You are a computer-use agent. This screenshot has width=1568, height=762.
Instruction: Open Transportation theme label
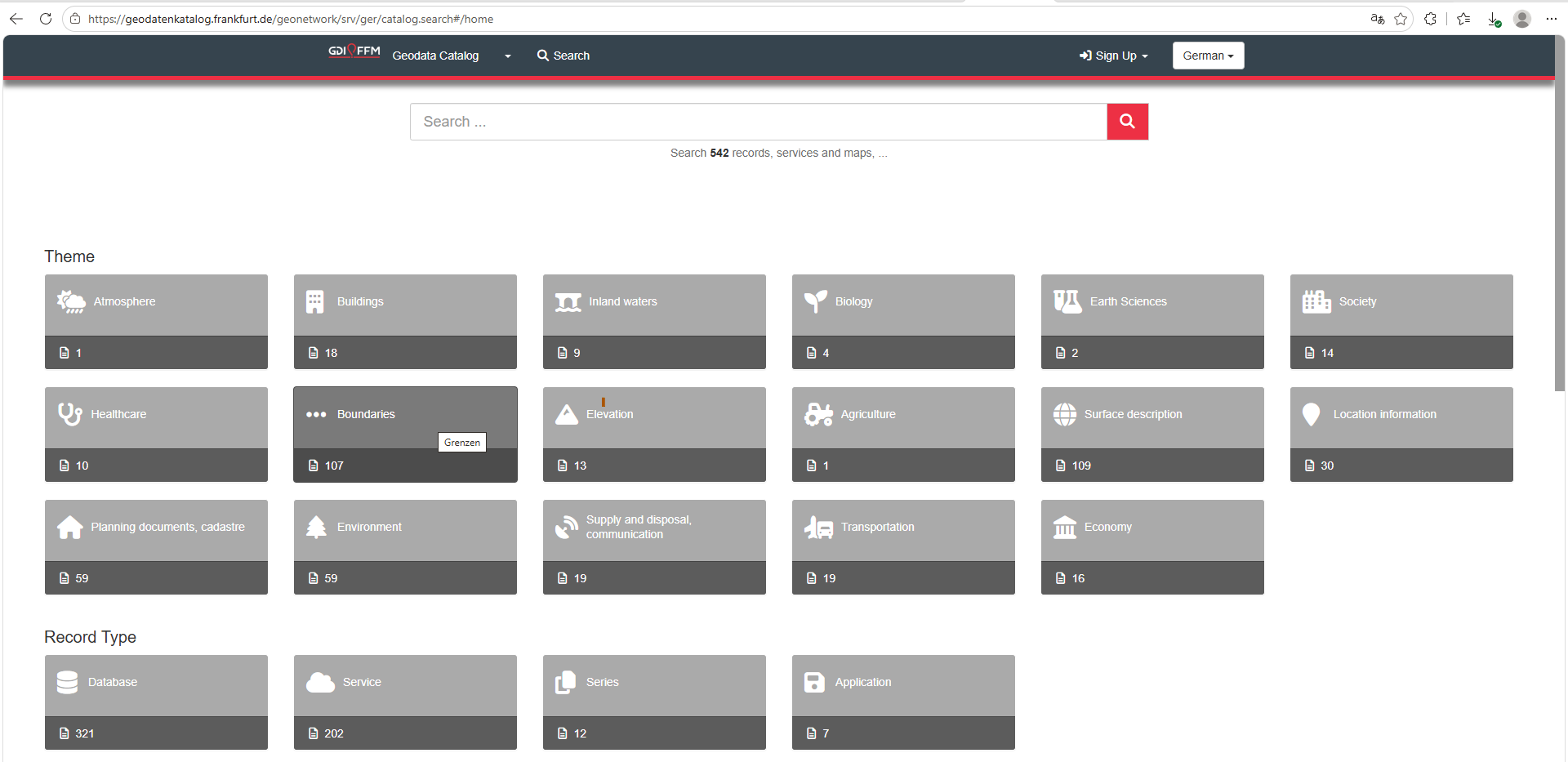coord(878,527)
